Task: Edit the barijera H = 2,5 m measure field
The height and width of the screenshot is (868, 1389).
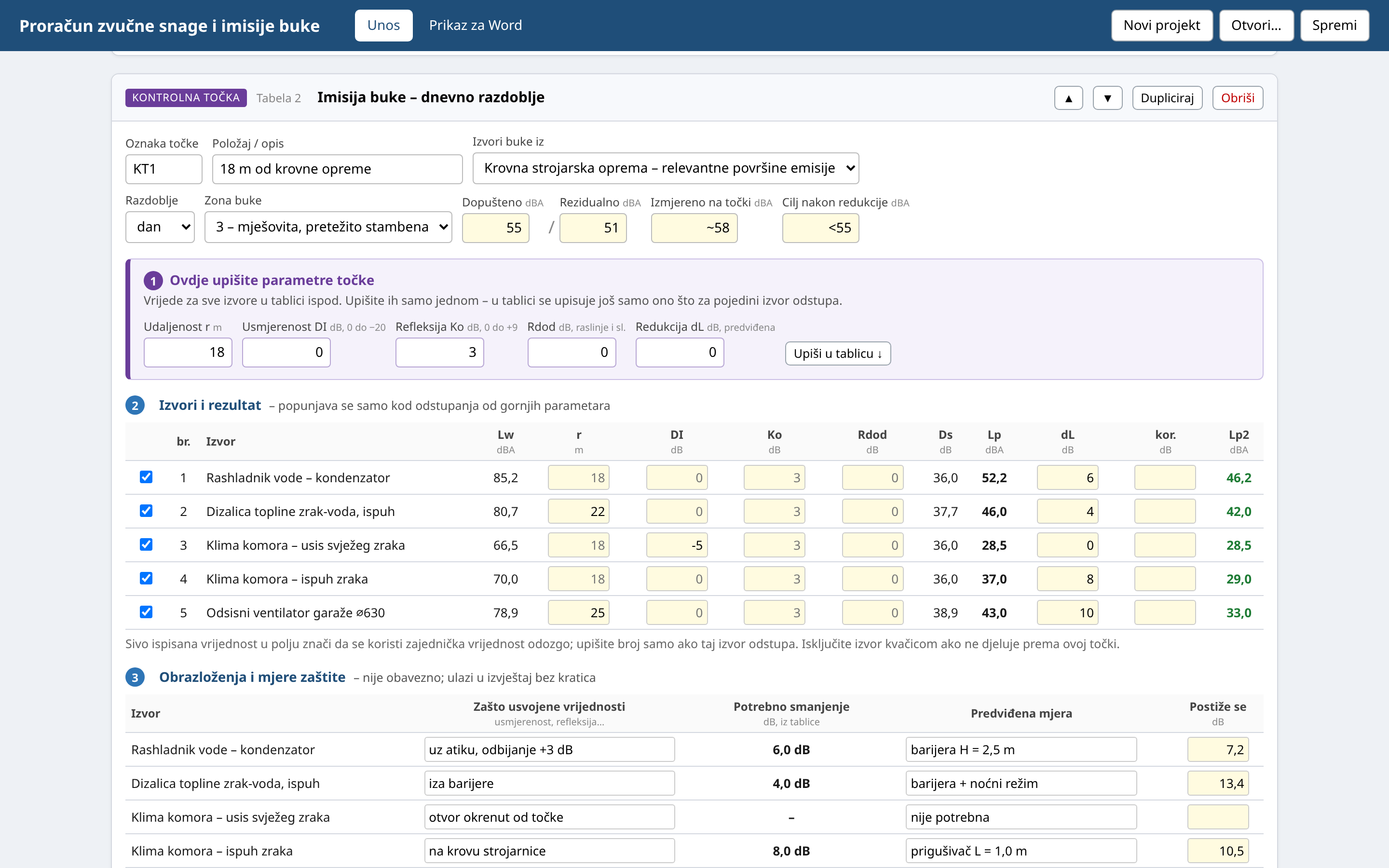Action: coord(1021,749)
